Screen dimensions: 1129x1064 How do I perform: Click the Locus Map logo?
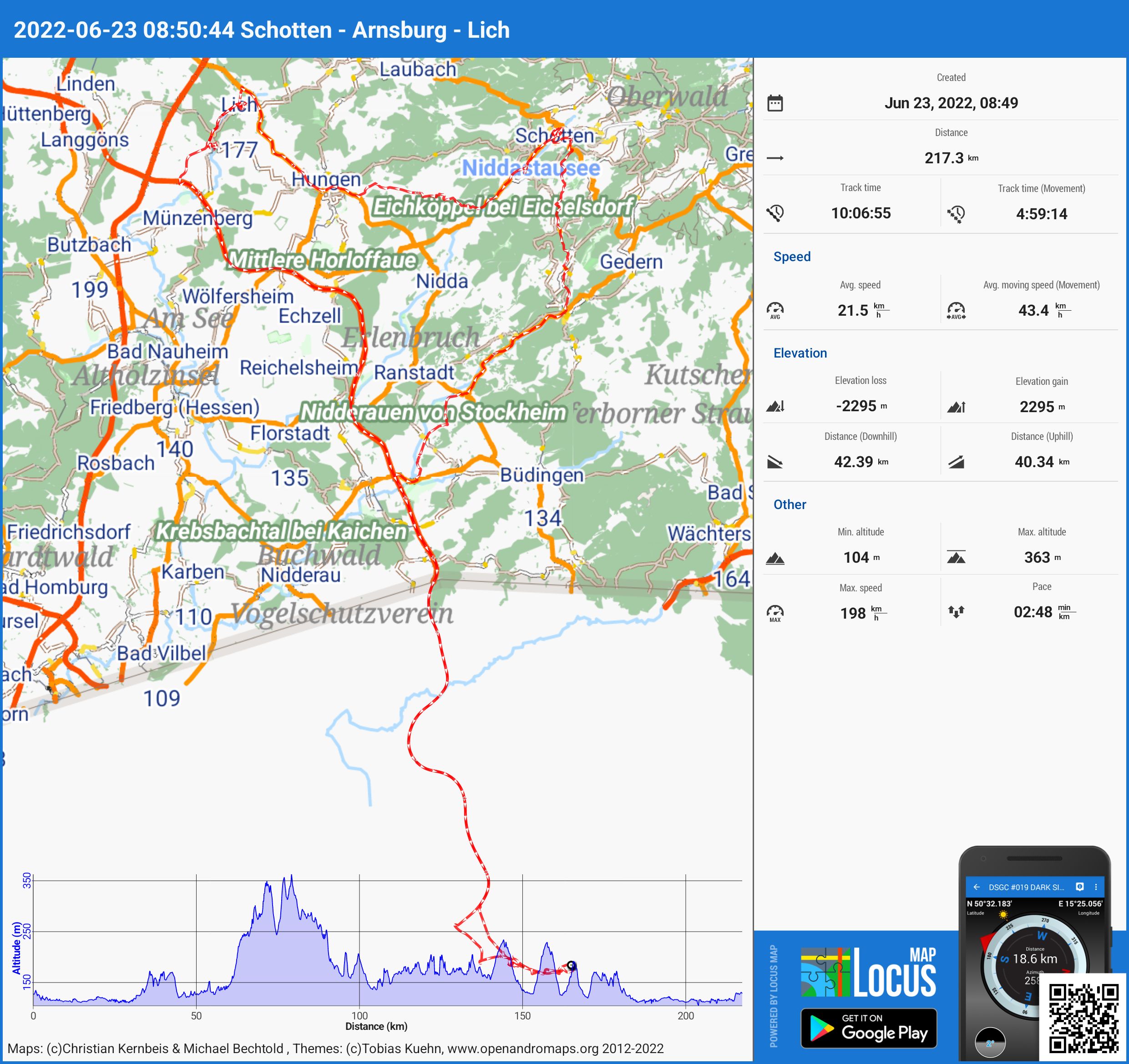pos(868,973)
